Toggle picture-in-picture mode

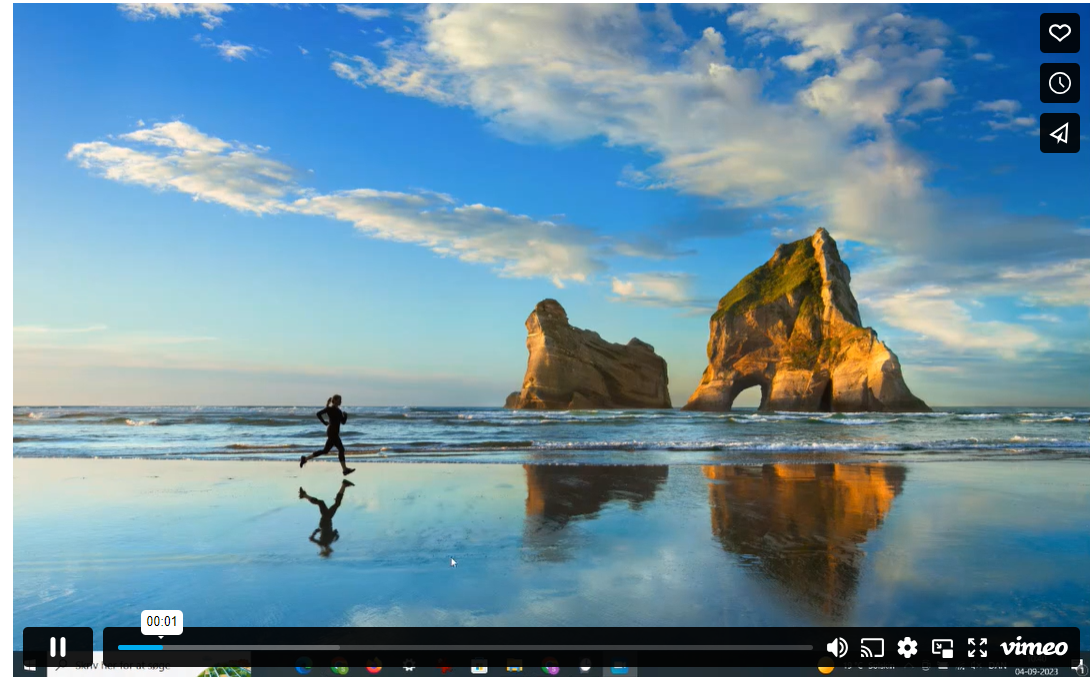pyautogui.click(x=942, y=648)
